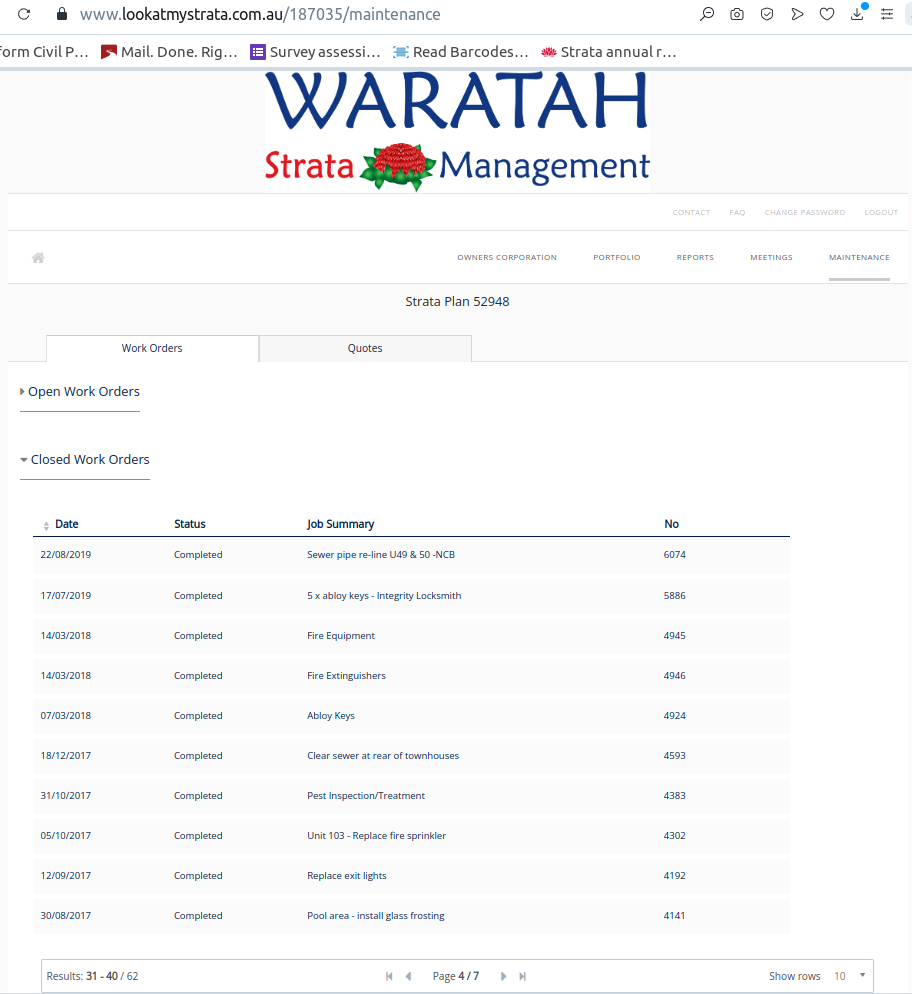
Task: Collapse the Closed Work Orders section
Action: 85,460
